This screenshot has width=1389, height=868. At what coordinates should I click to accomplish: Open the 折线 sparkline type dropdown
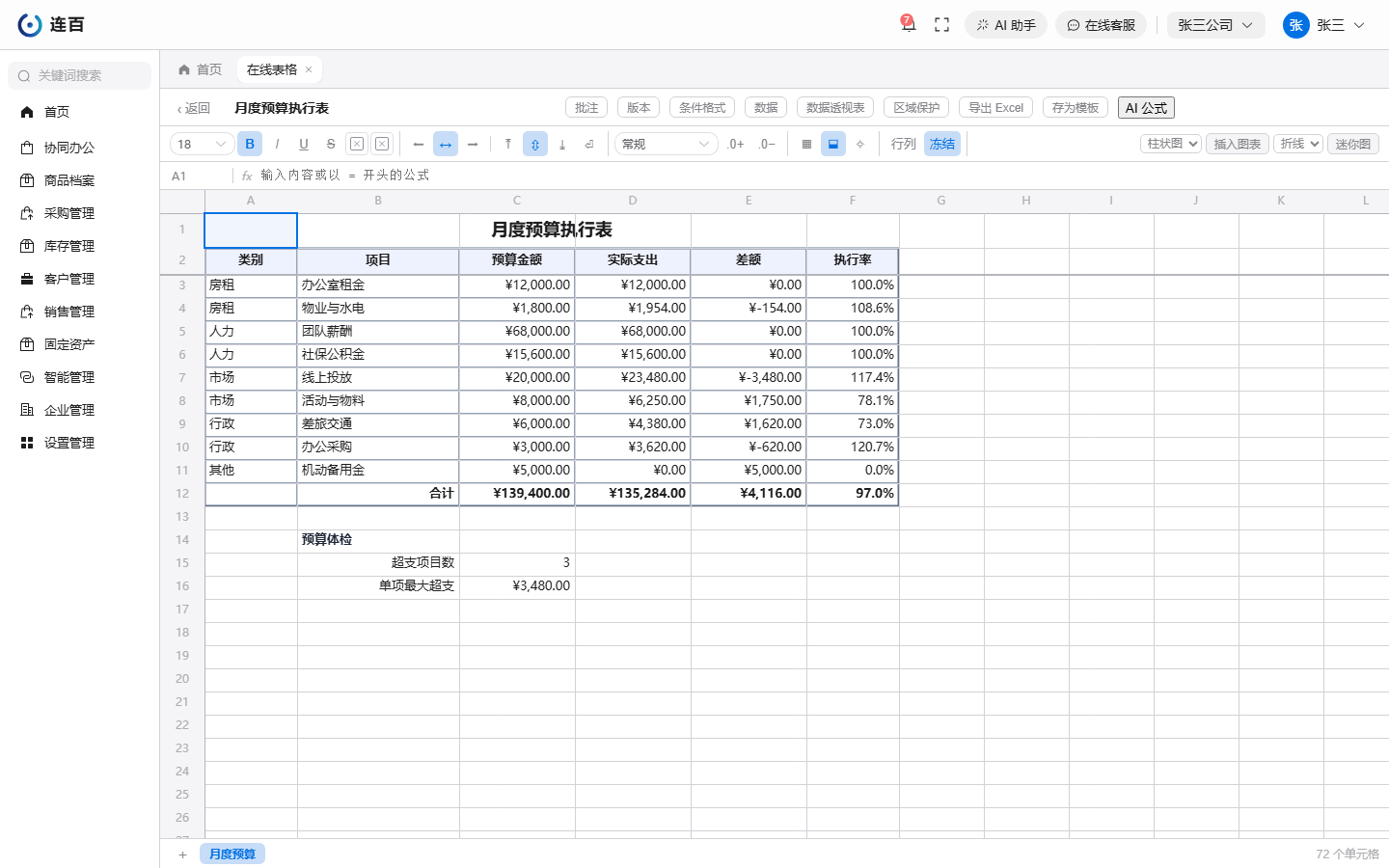pos(1299,144)
